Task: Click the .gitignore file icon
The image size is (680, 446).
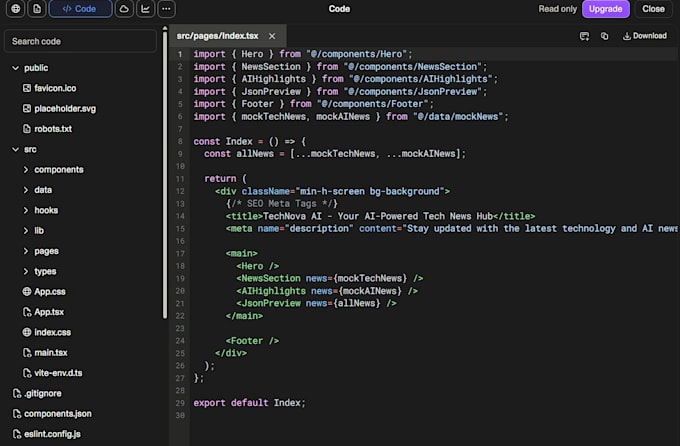Action: (17, 394)
